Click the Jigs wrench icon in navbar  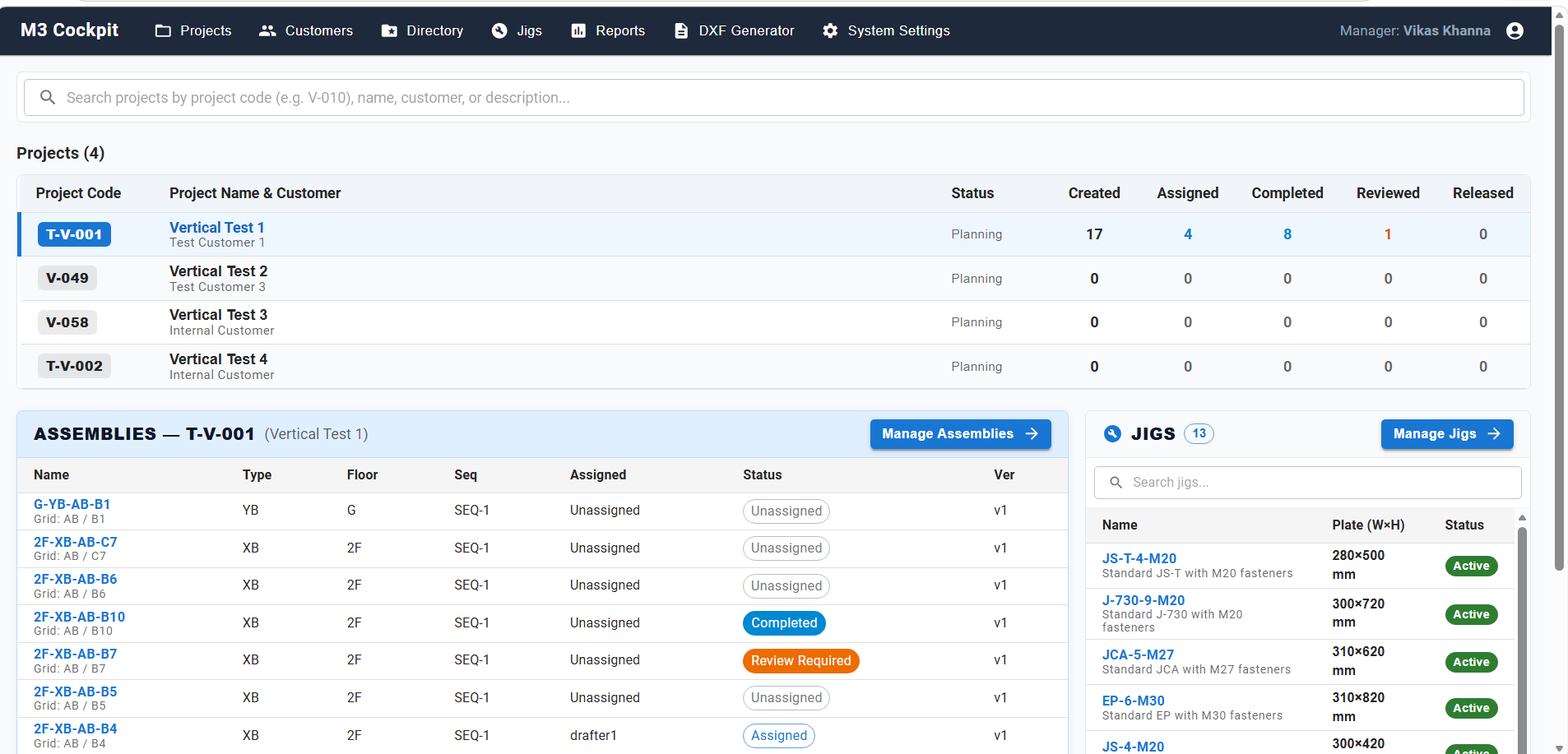pyautogui.click(x=499, y=30)
